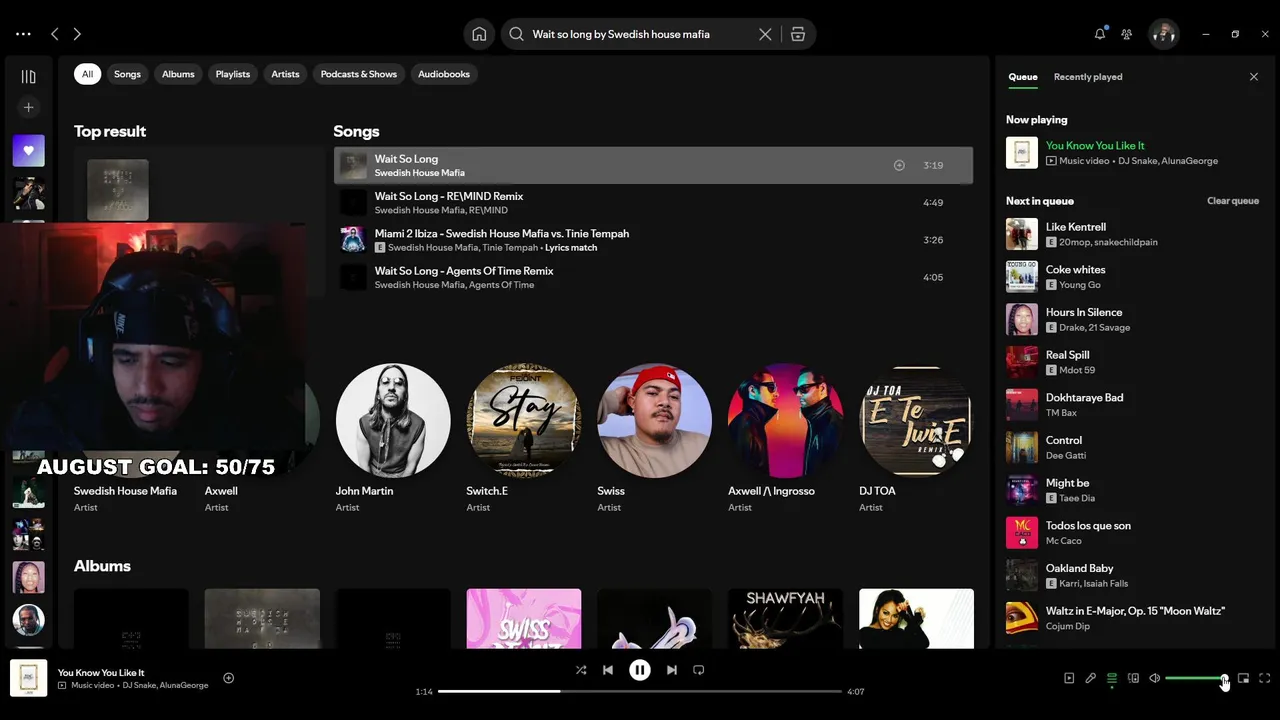Viewport: 1280px width, 720px height.
Task: Select the All filter chip
Action: pyautogui.click(x=87, y=74)
